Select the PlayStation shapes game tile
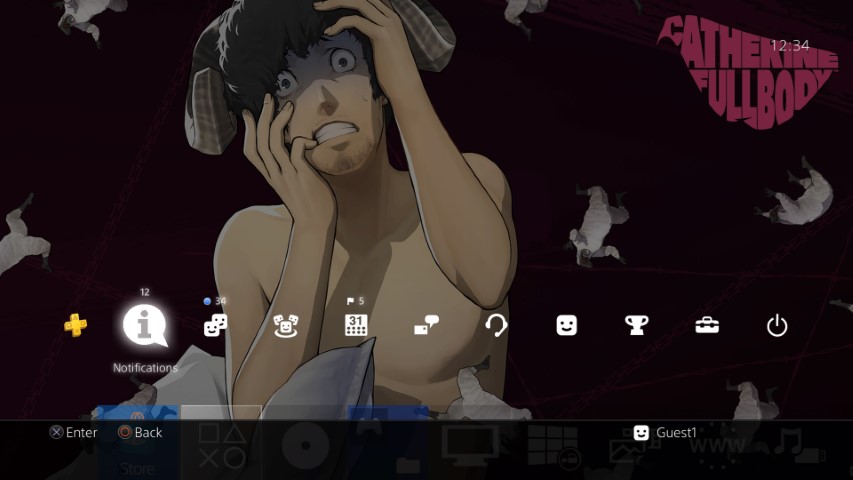 coord(221,445)
